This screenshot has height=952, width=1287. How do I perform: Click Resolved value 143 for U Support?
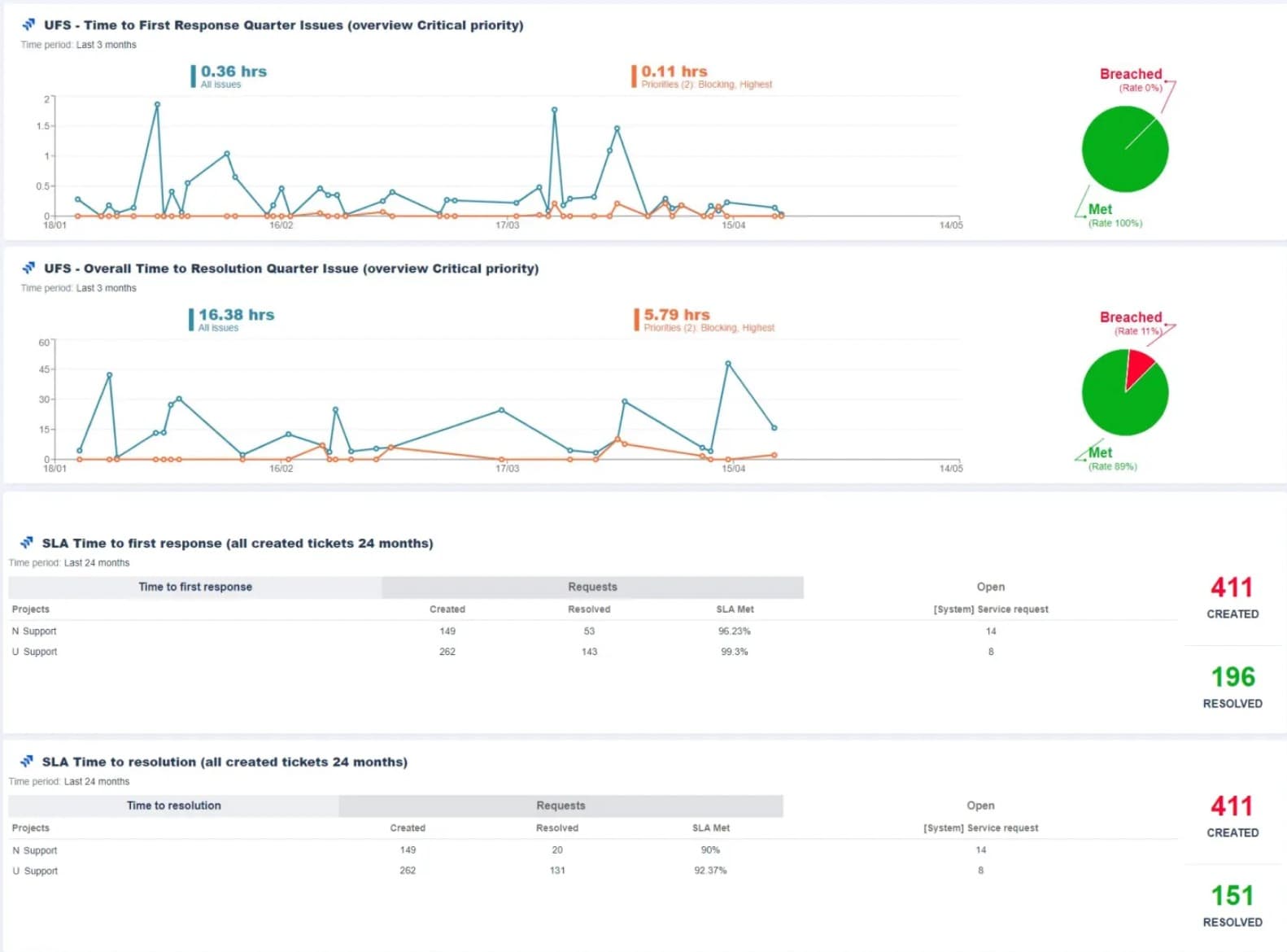589,652
